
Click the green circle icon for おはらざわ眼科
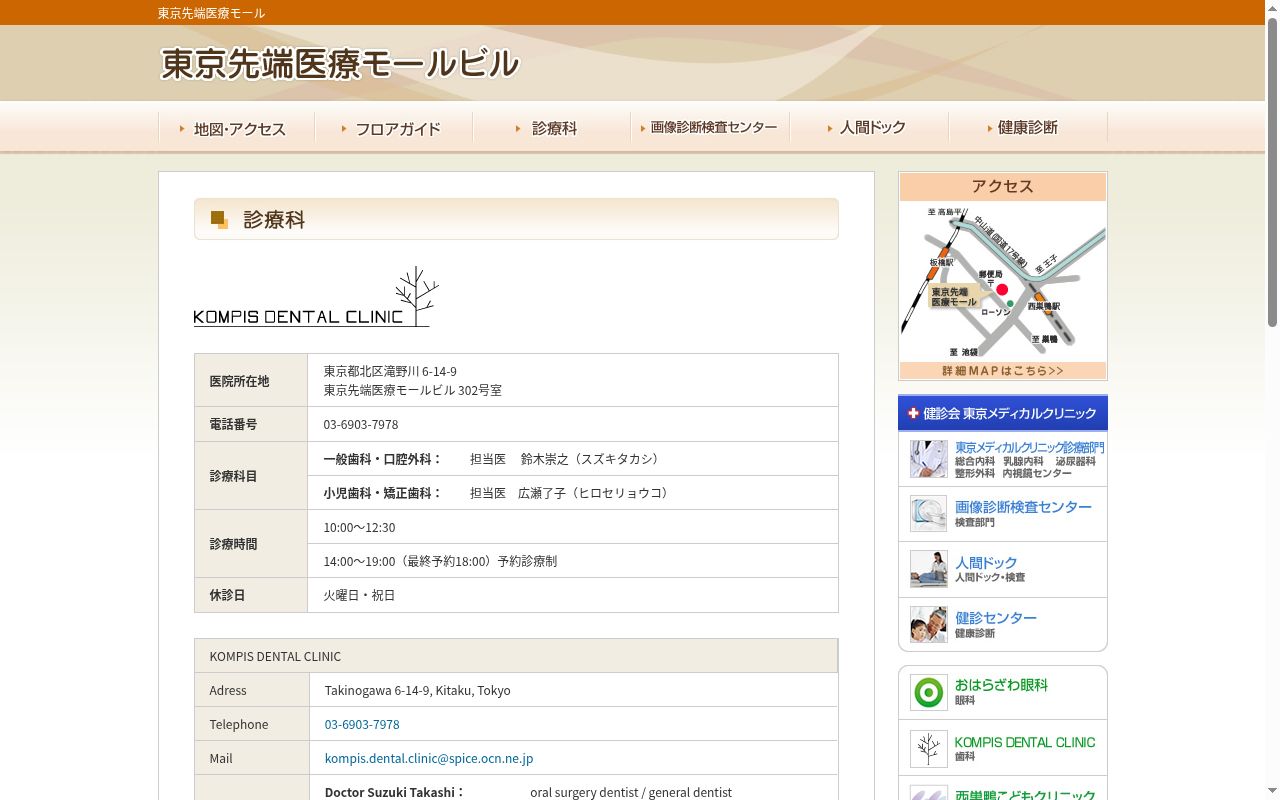(928, 692)
